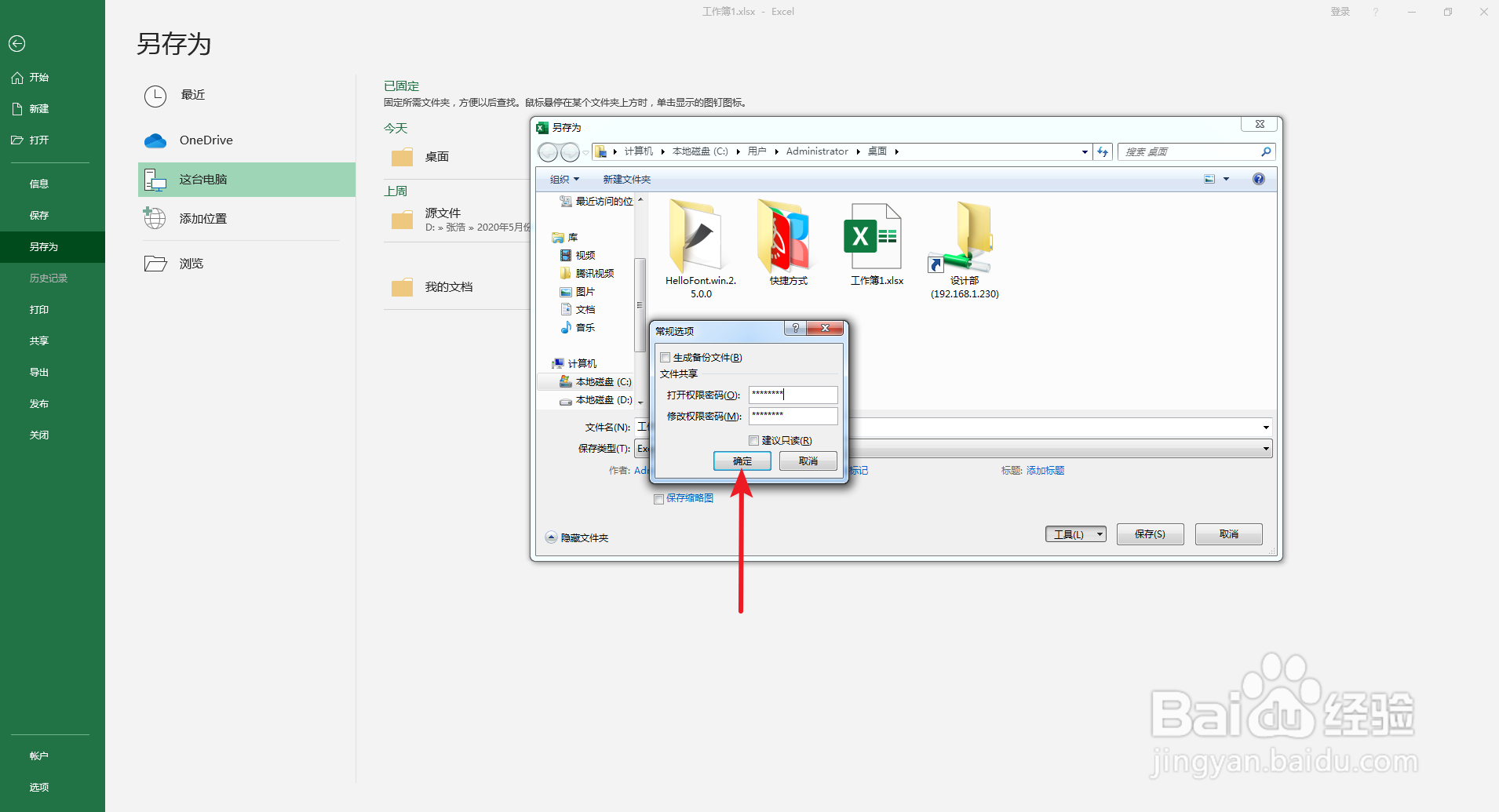This screenshot has height=812, width=1499.
Task: Select 腾讯视频 in library tree
Action: point(587,274)
